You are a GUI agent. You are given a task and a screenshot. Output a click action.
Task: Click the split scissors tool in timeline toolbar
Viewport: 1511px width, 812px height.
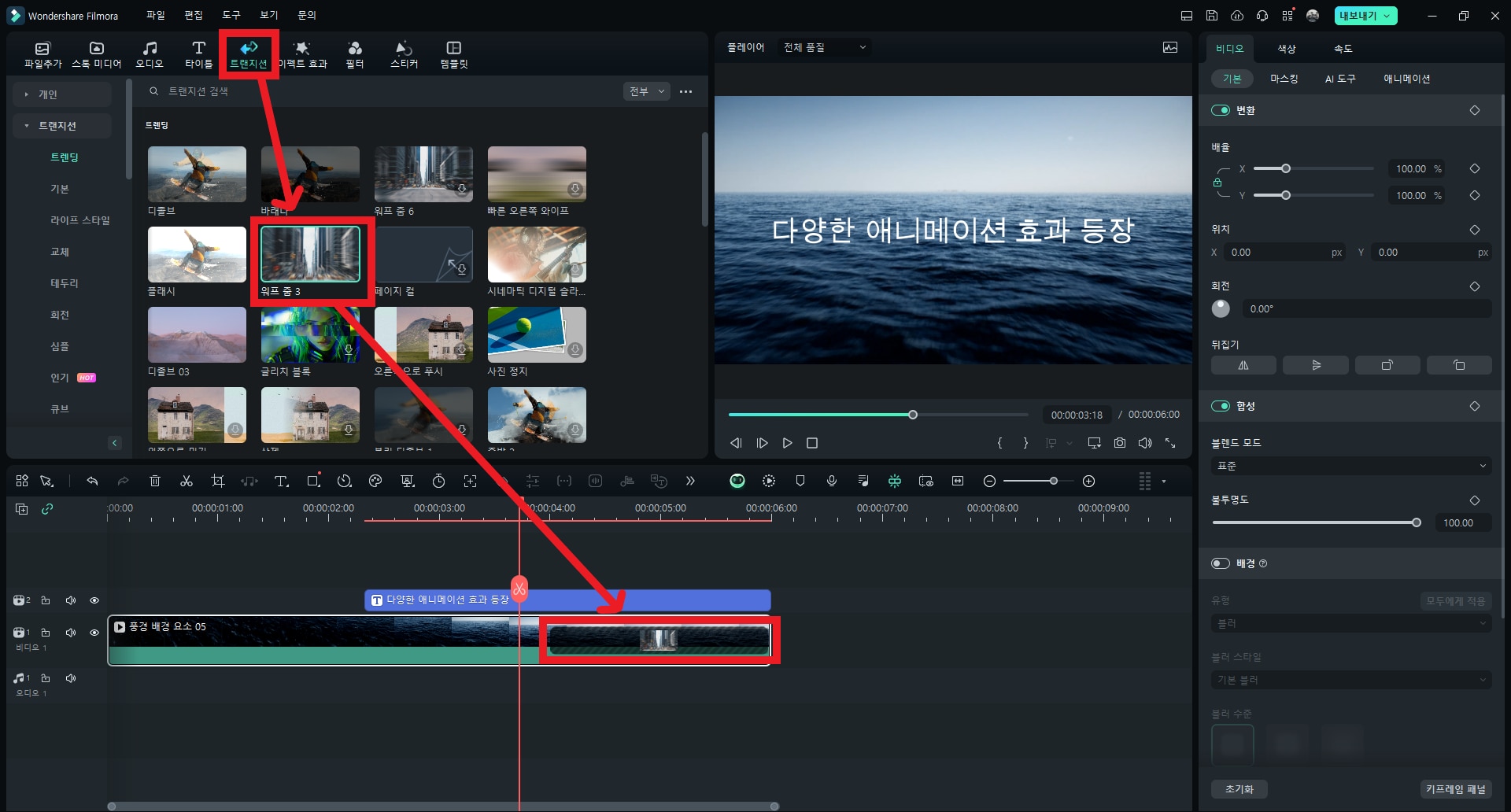click(187, 481)
